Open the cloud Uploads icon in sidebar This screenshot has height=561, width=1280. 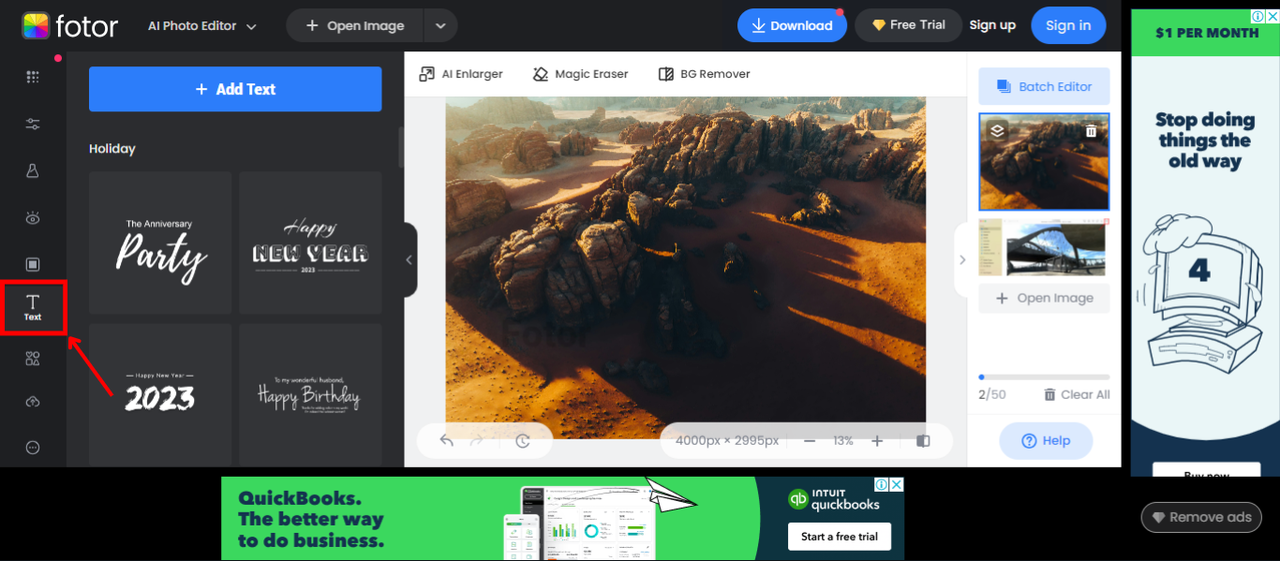tap(33, 402)
